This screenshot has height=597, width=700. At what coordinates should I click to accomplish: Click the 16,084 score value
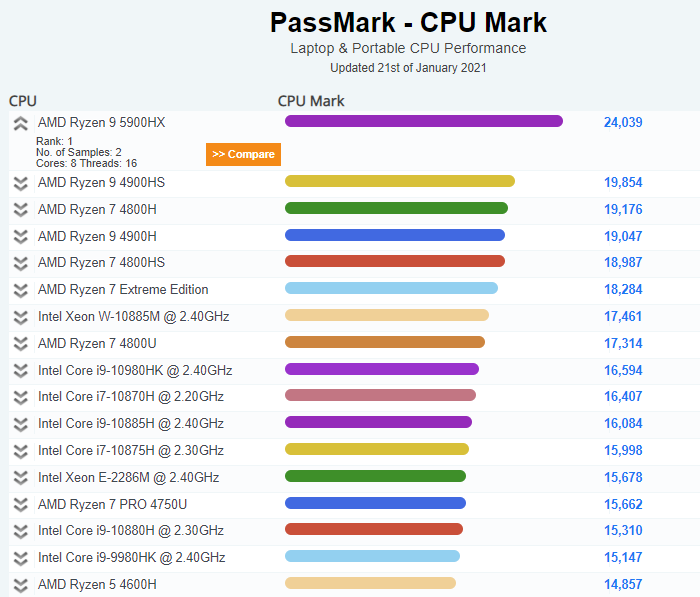pos(623,423)
